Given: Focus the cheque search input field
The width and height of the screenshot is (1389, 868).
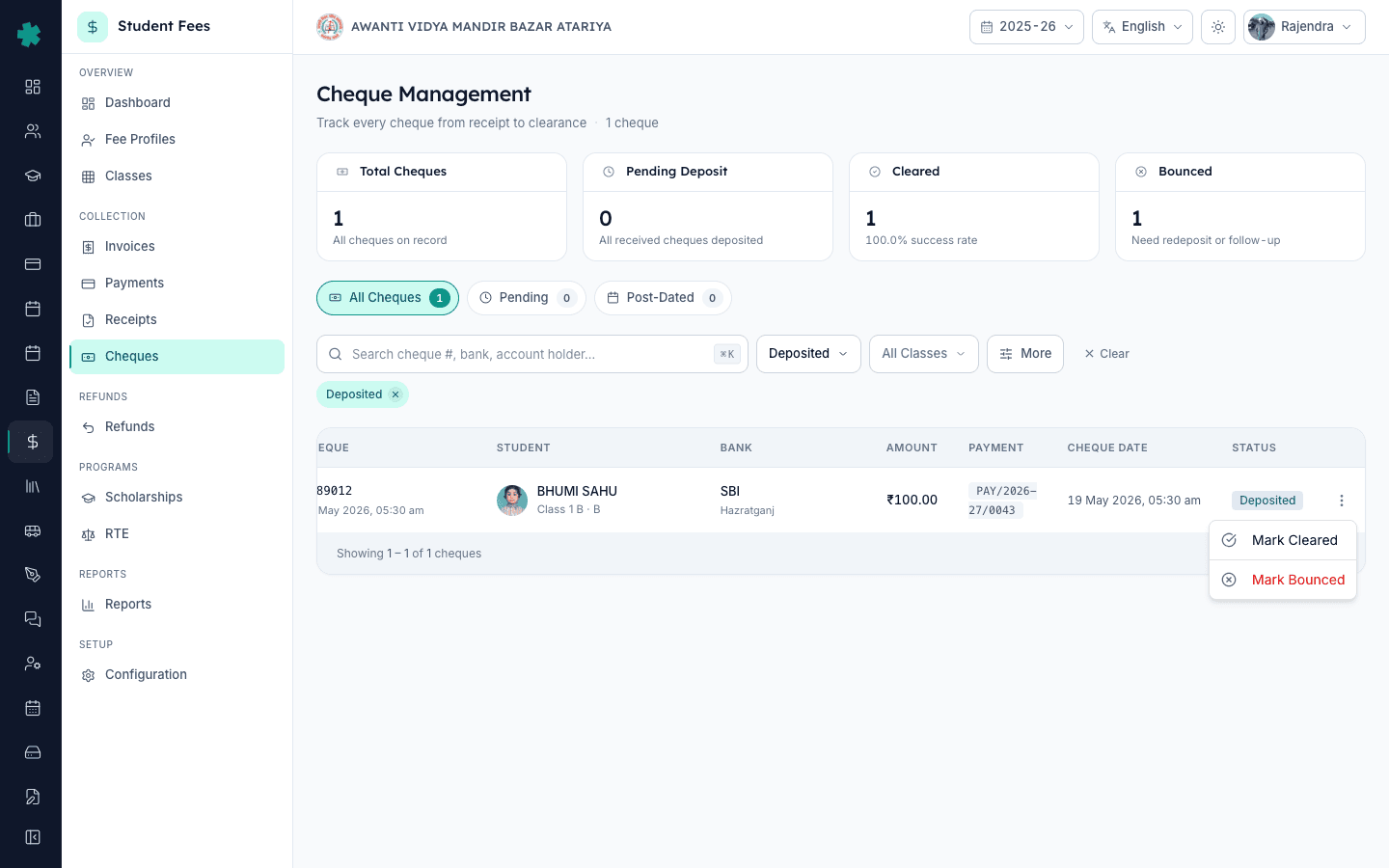Looking at the screenshot, I should pyautogui.click(x=531, y=354).
